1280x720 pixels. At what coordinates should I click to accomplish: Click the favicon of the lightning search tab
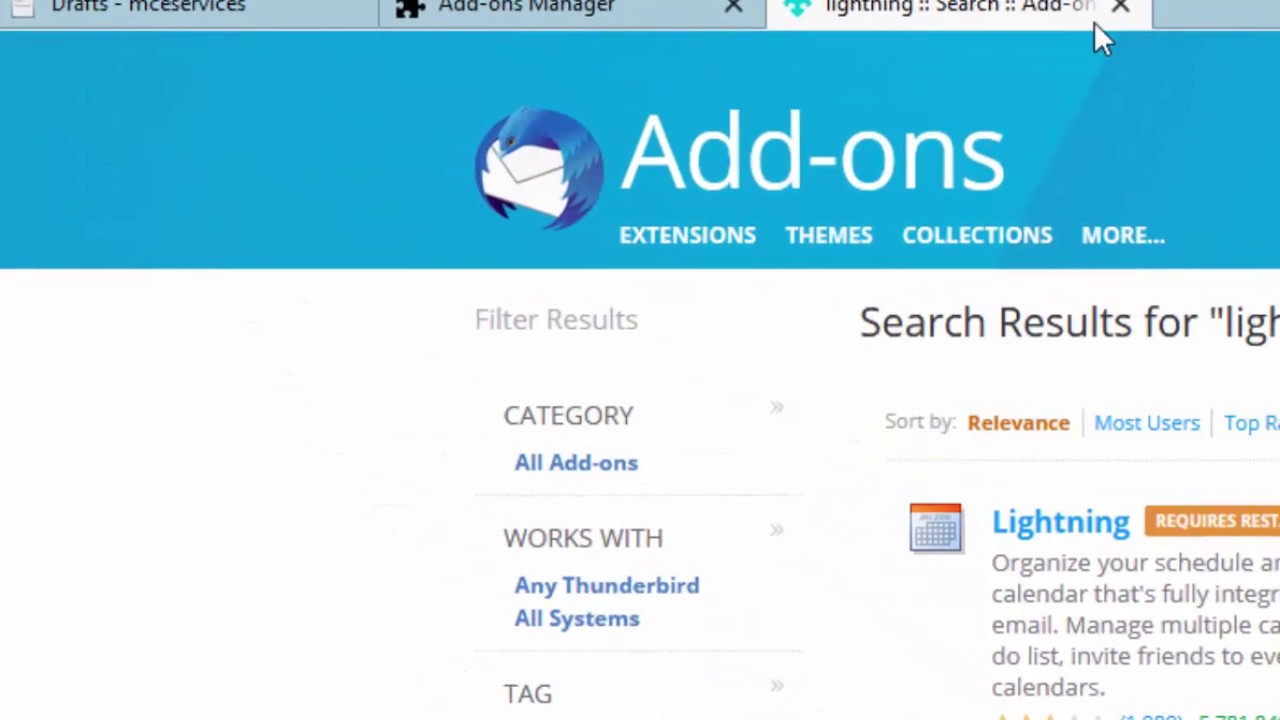tap(797, 7)
